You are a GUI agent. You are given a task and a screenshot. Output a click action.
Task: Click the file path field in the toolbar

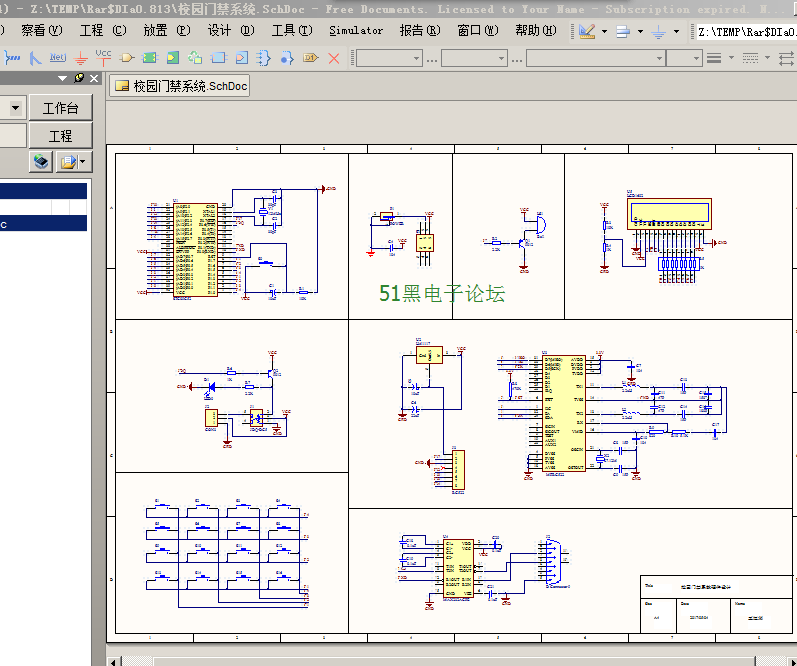[746, 31]
